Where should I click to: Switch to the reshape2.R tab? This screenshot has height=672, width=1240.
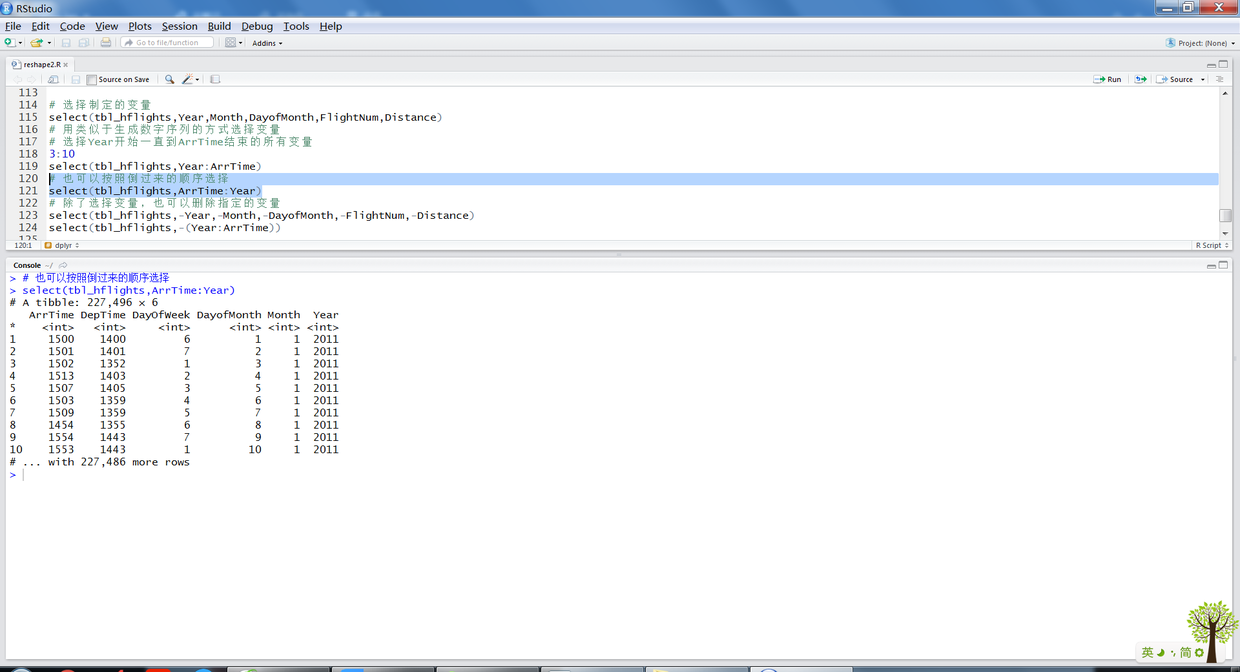point(41,64)
